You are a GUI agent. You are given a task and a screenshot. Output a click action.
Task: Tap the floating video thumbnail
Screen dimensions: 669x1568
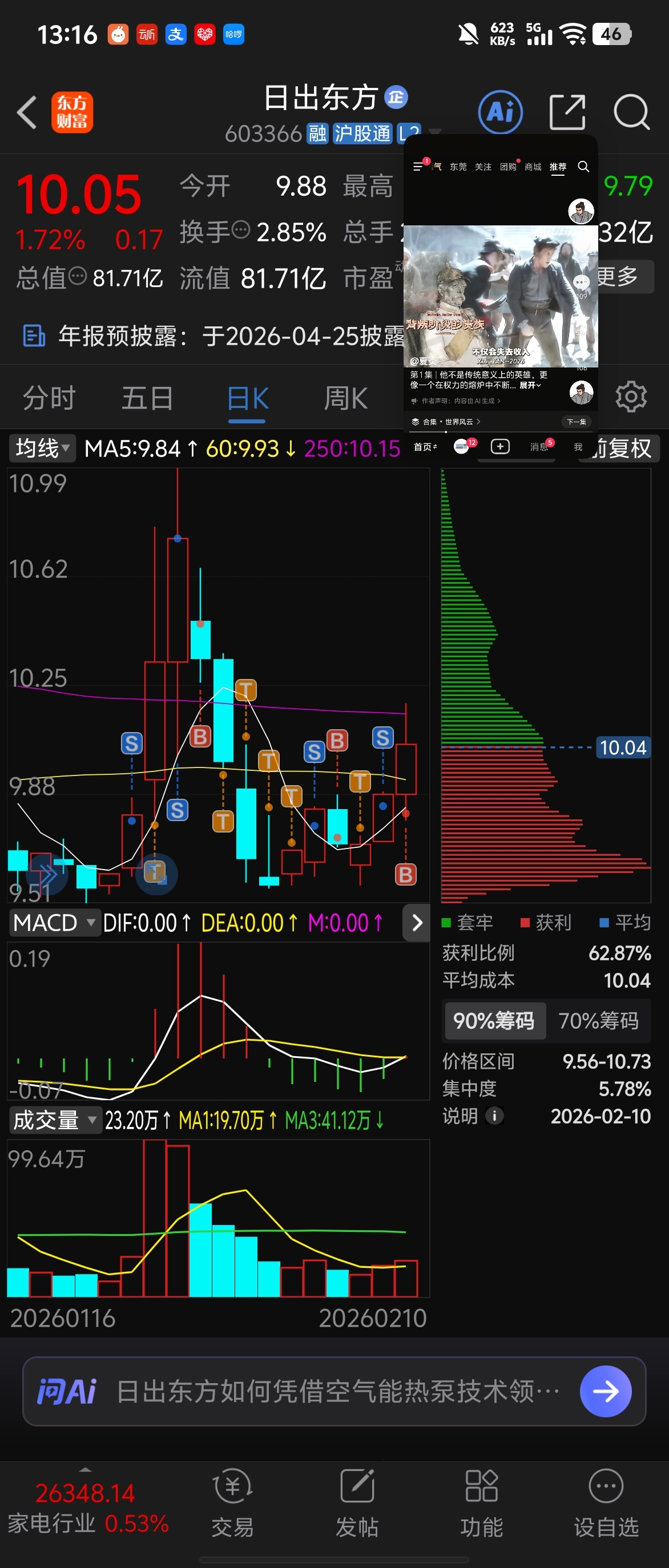(501, 297)
